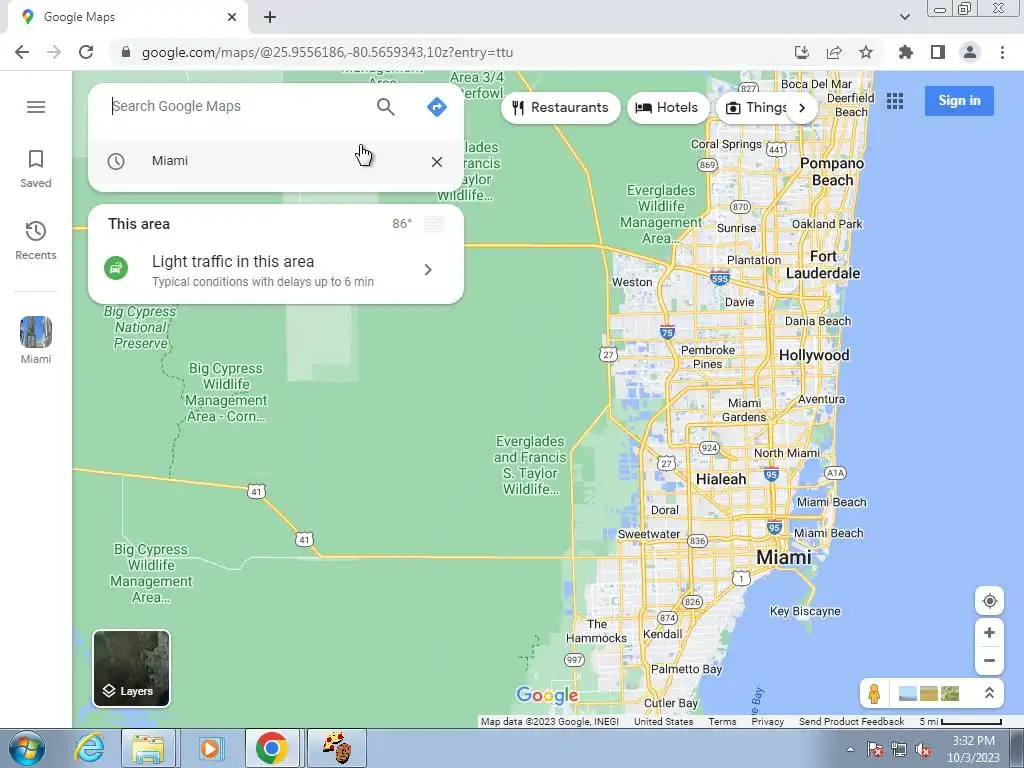The width and height of the screenshot is (1024, 768).
Task: Select the Things to do chip
Action: pyautogui.click(x=756, y=108)
